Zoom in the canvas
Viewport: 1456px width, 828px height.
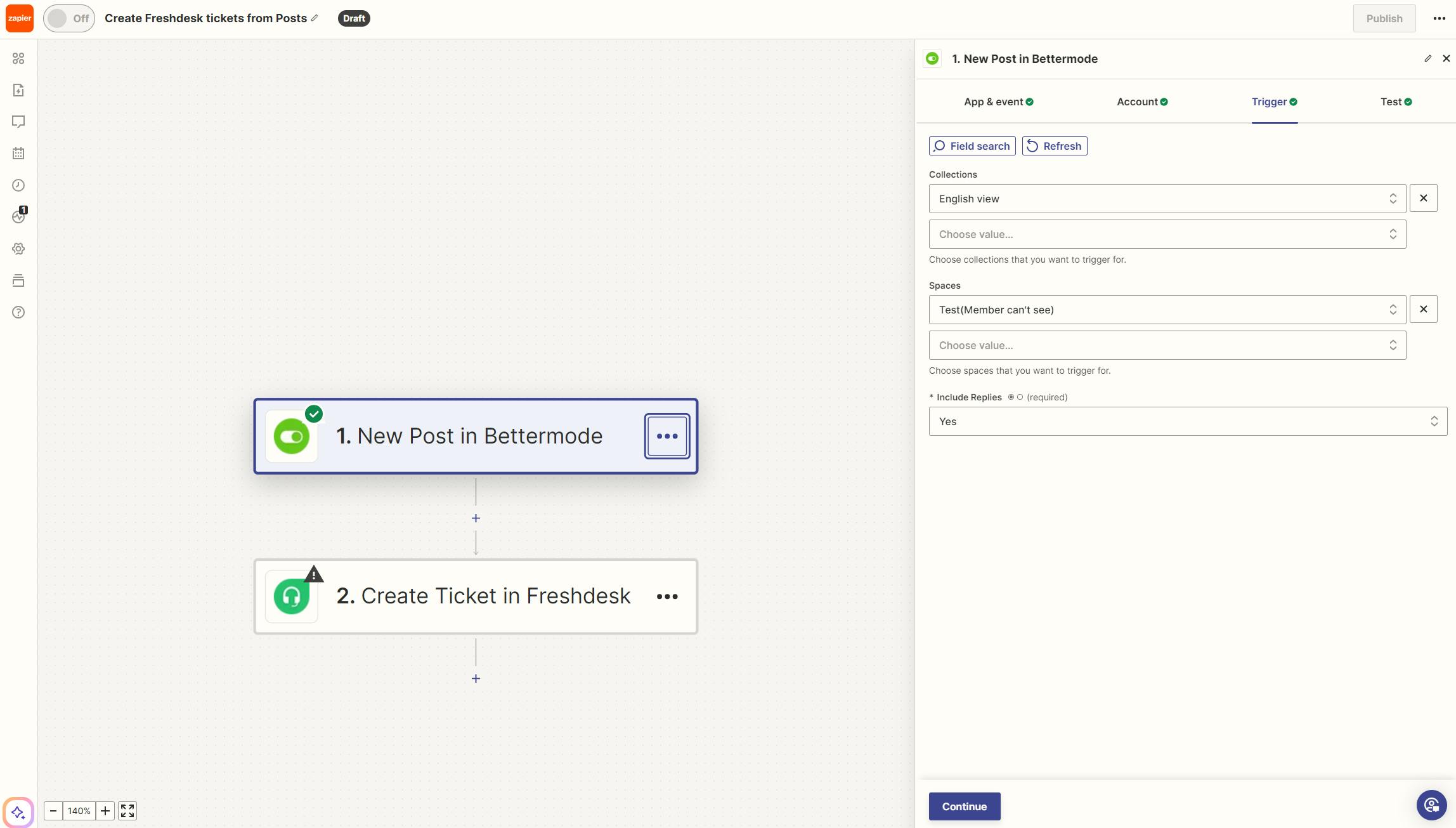click(105, 811)
